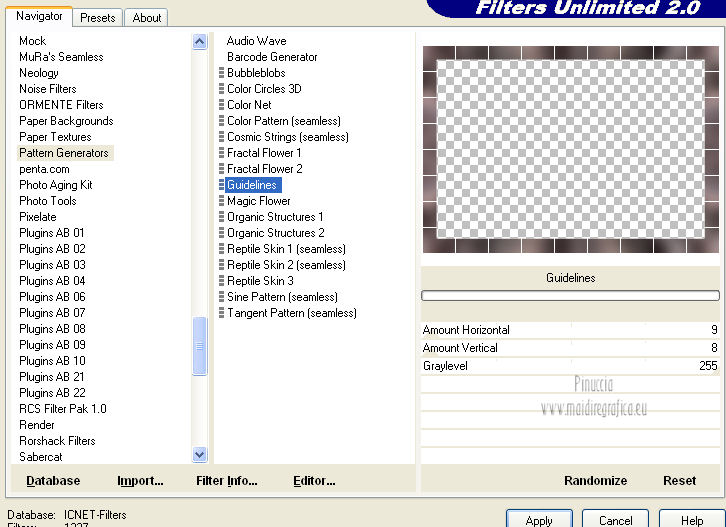Viewport: 726px width, 527px height.
Task: Click the category list scrollbar thumb
Action: click(200, 346)
